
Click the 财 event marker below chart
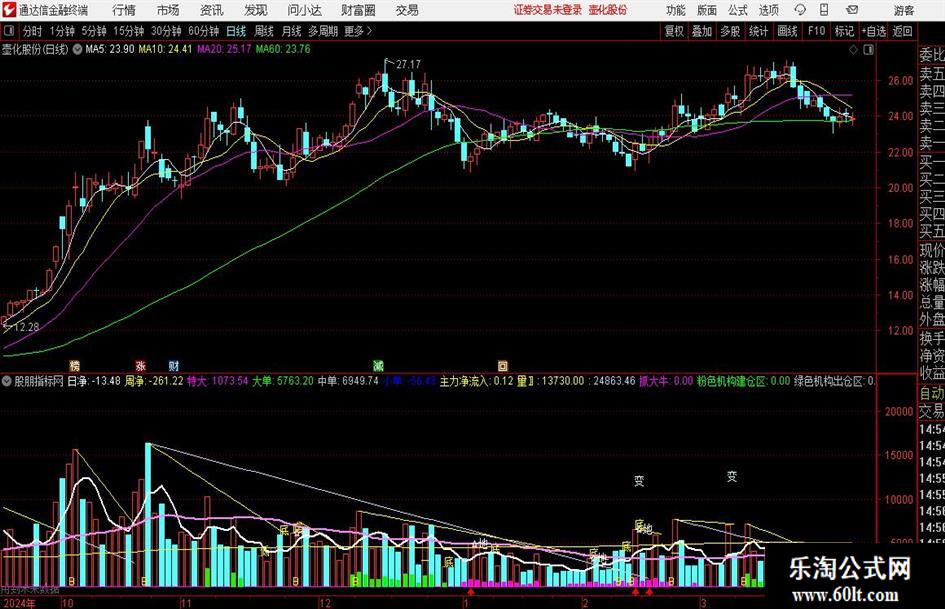(174, 365)
